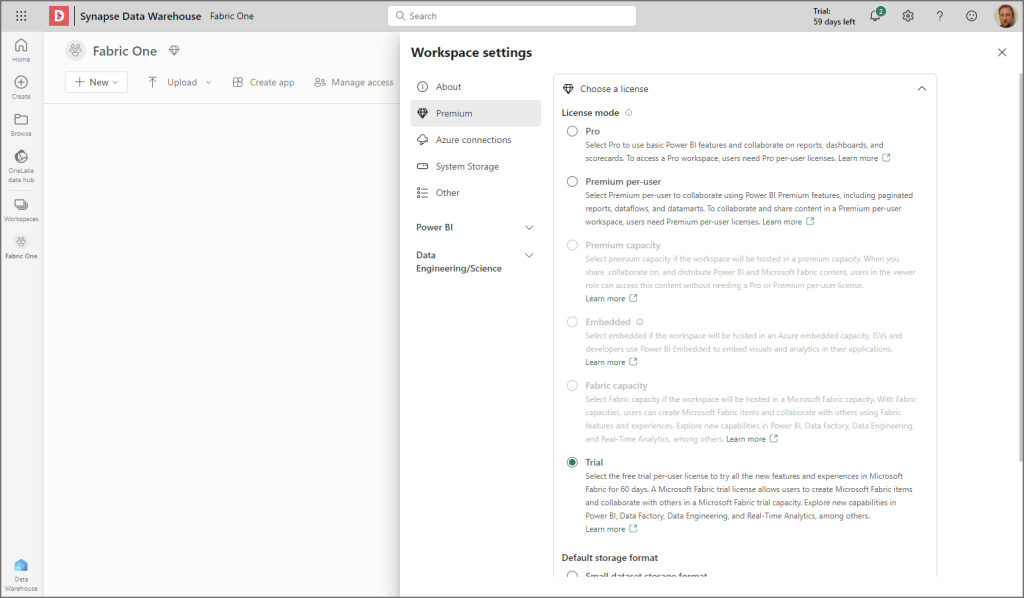Screen dimensions: 1024x598
Task: Open Learn more link under Trial
Action: (x=611, y=529)
